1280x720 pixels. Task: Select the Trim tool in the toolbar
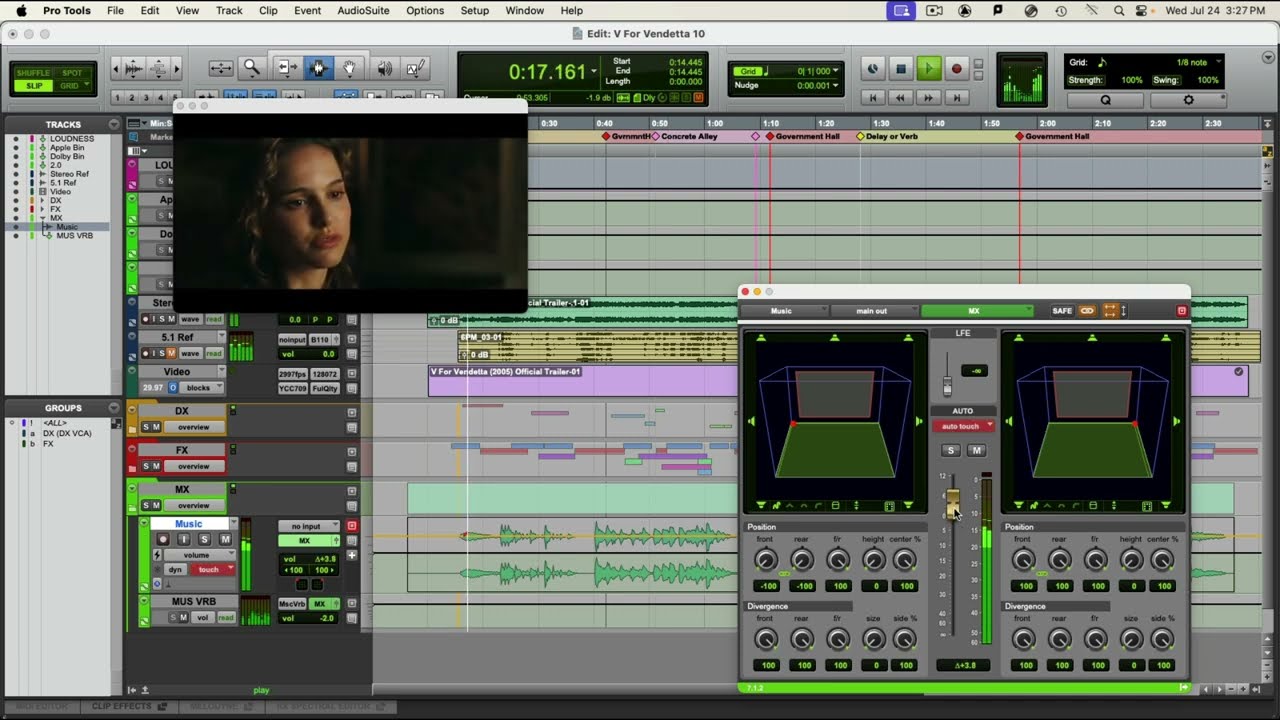coord(286,68)
